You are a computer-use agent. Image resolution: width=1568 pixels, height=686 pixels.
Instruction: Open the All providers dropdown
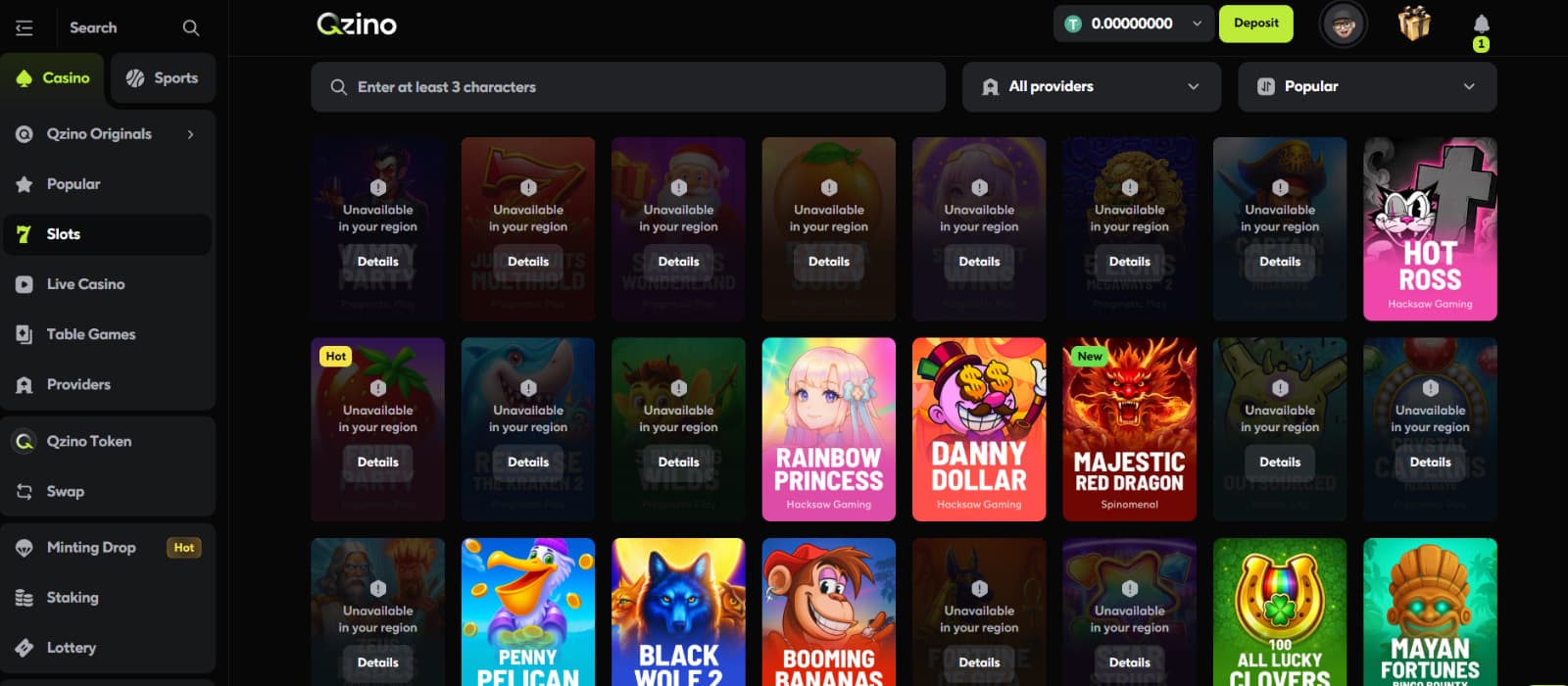click(1092, 86)
